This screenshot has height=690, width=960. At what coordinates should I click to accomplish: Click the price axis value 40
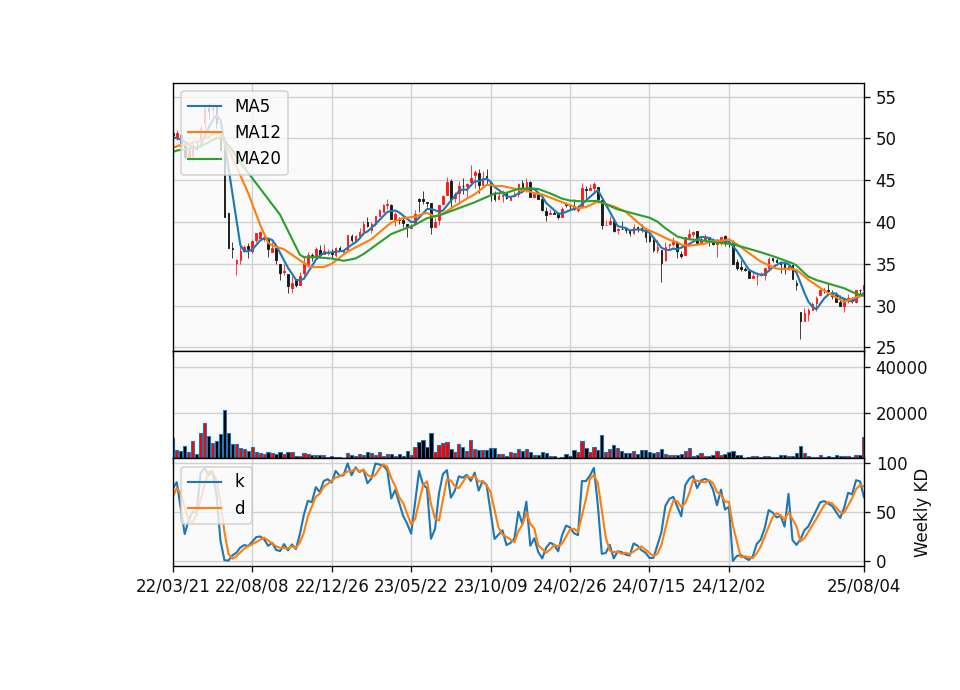pos(885,223)
